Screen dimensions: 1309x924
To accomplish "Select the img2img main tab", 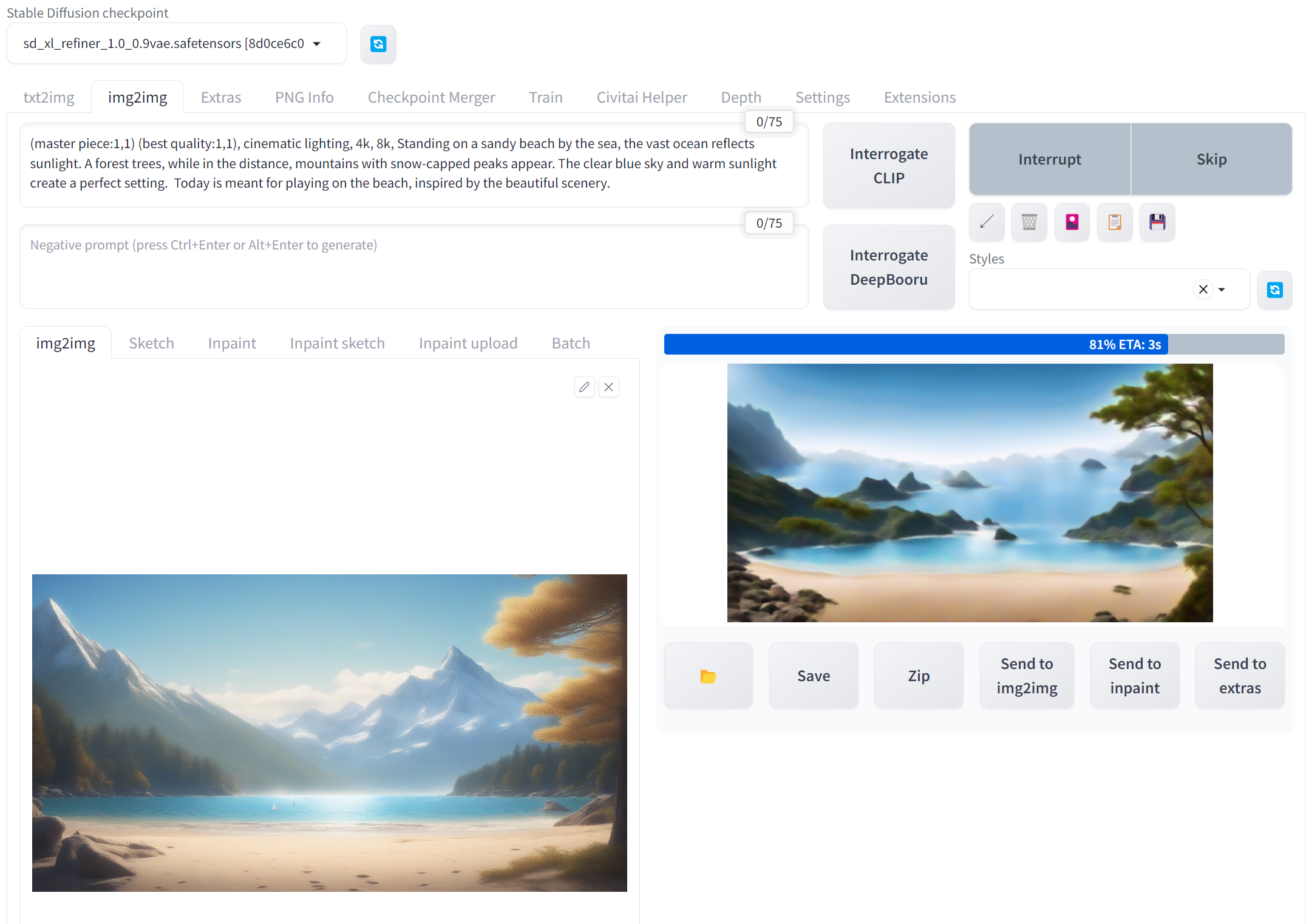I will tap(138, 97).
